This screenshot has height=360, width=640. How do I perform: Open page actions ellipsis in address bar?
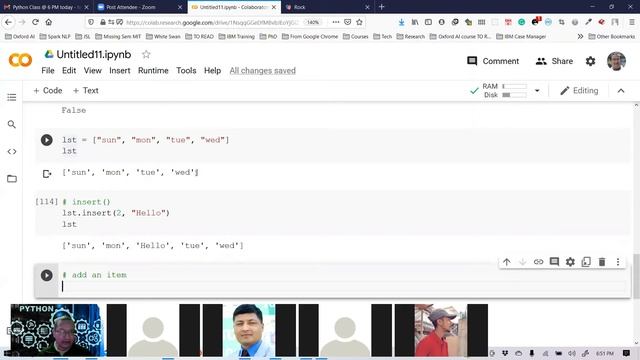[x=336, y=22]
